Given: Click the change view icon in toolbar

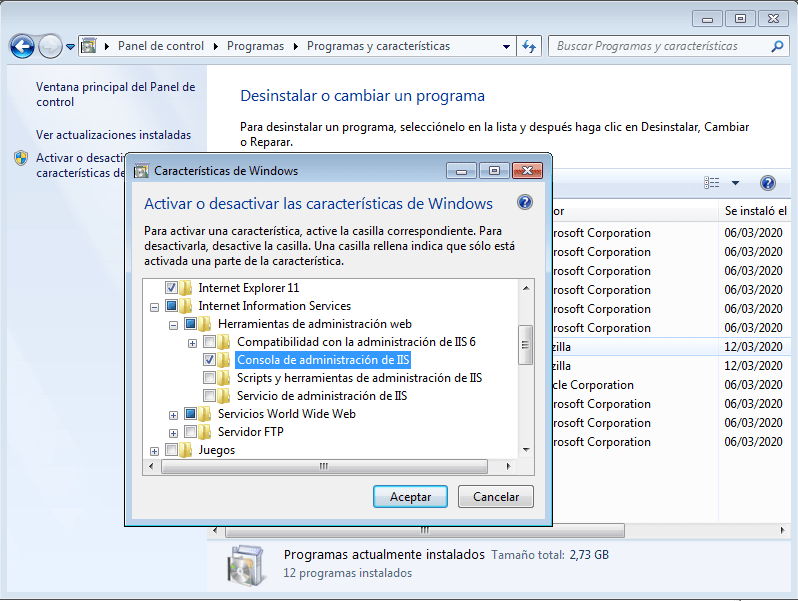Looking at the screenshot, I should pos(712,183).
